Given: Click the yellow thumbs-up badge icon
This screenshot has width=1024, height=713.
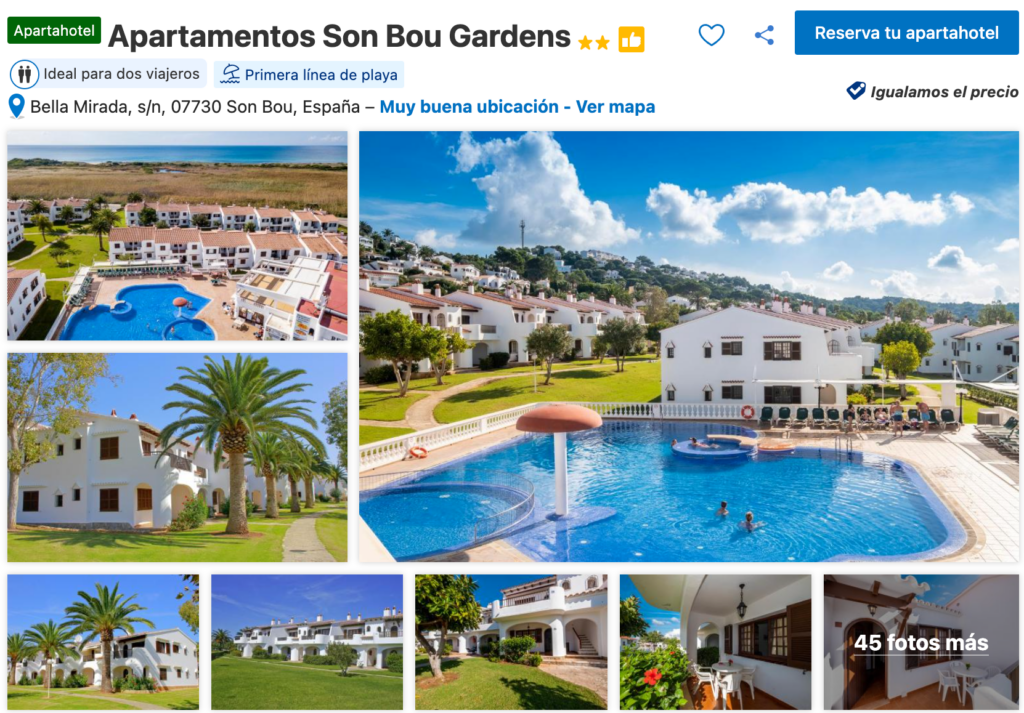Looking at the screenshot, I should [632, 39].
